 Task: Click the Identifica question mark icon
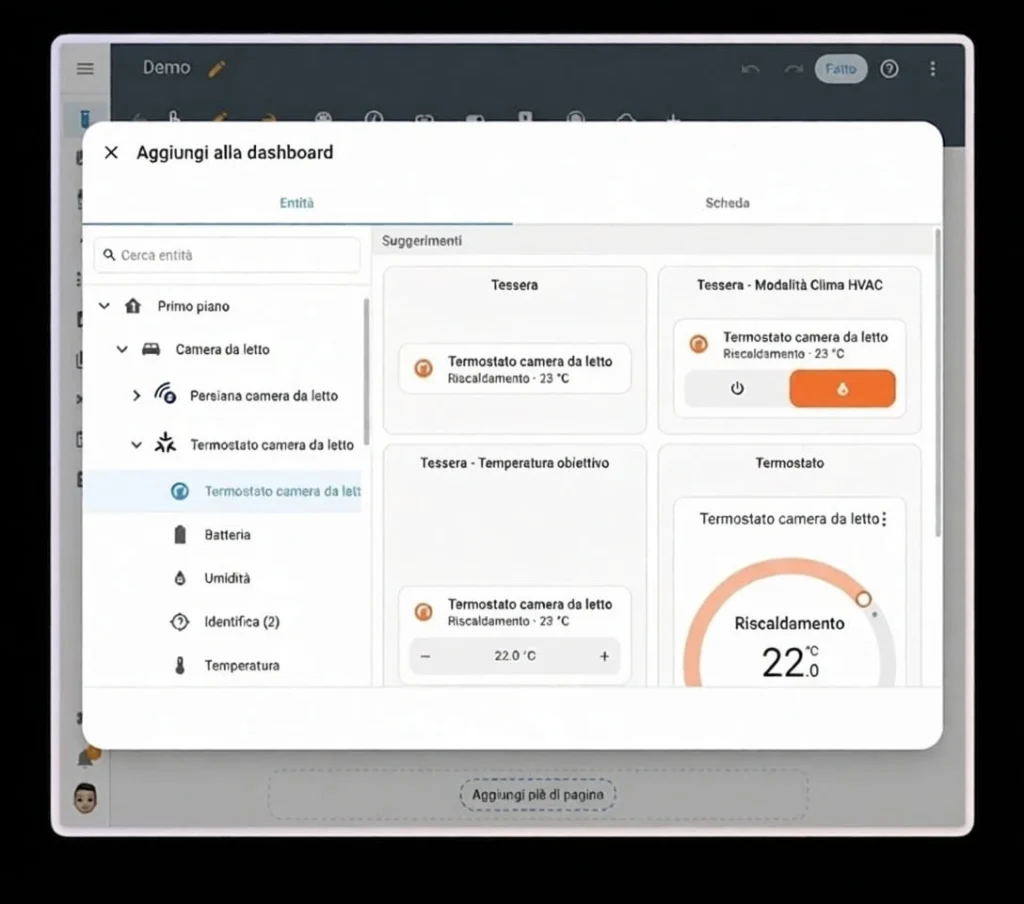pyautogui.click(x=180, y=622)
